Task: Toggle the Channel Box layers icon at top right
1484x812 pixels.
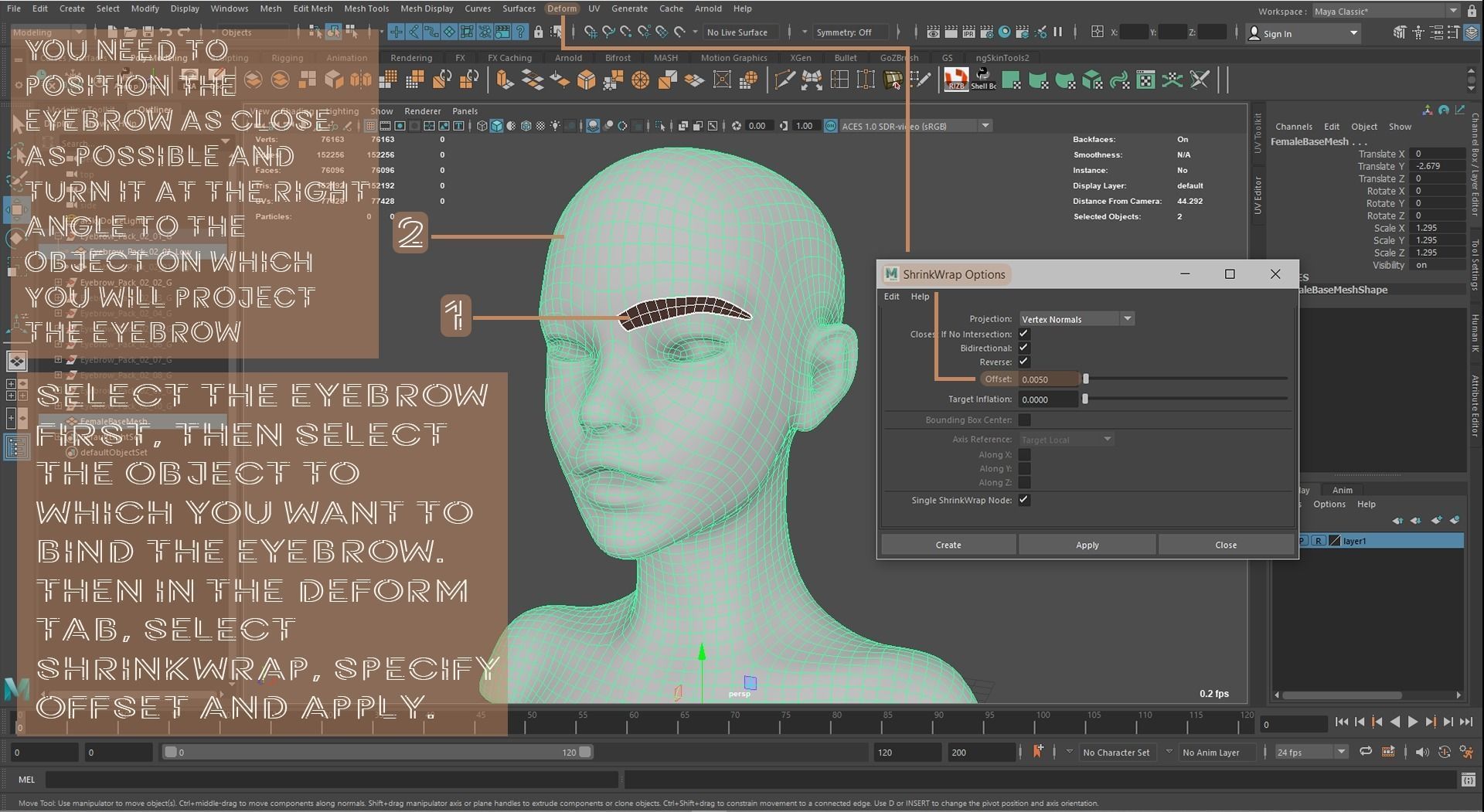Action: (1470, 32)
